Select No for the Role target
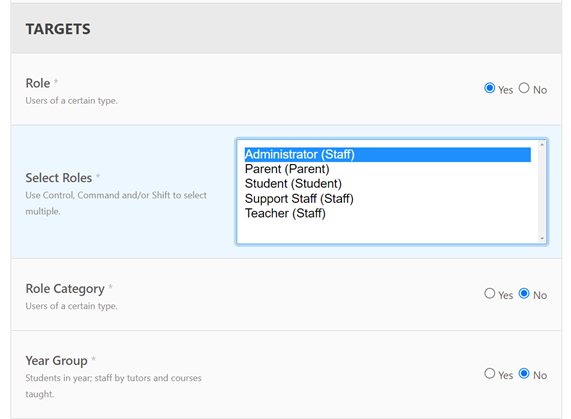The height and width of the screenshot is (419, 571). coord(524,88)
